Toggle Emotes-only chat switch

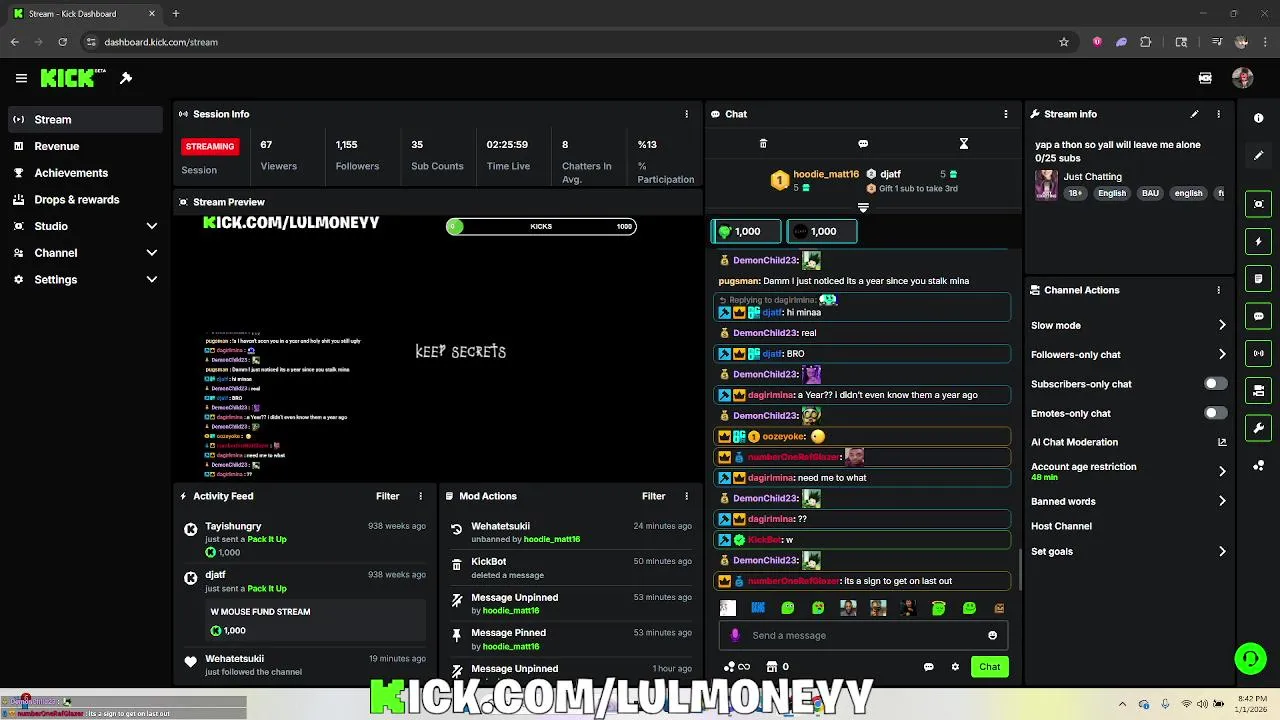pos(1215,413)
